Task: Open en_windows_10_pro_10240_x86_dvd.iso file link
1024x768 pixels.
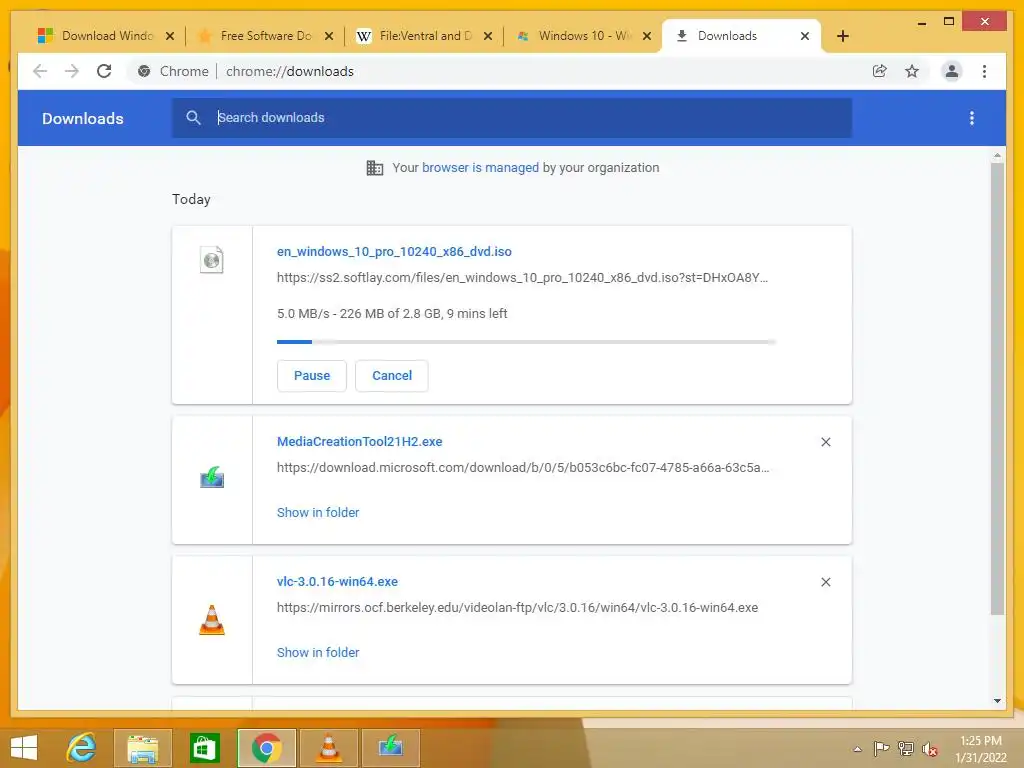Action: coord(394,251)
